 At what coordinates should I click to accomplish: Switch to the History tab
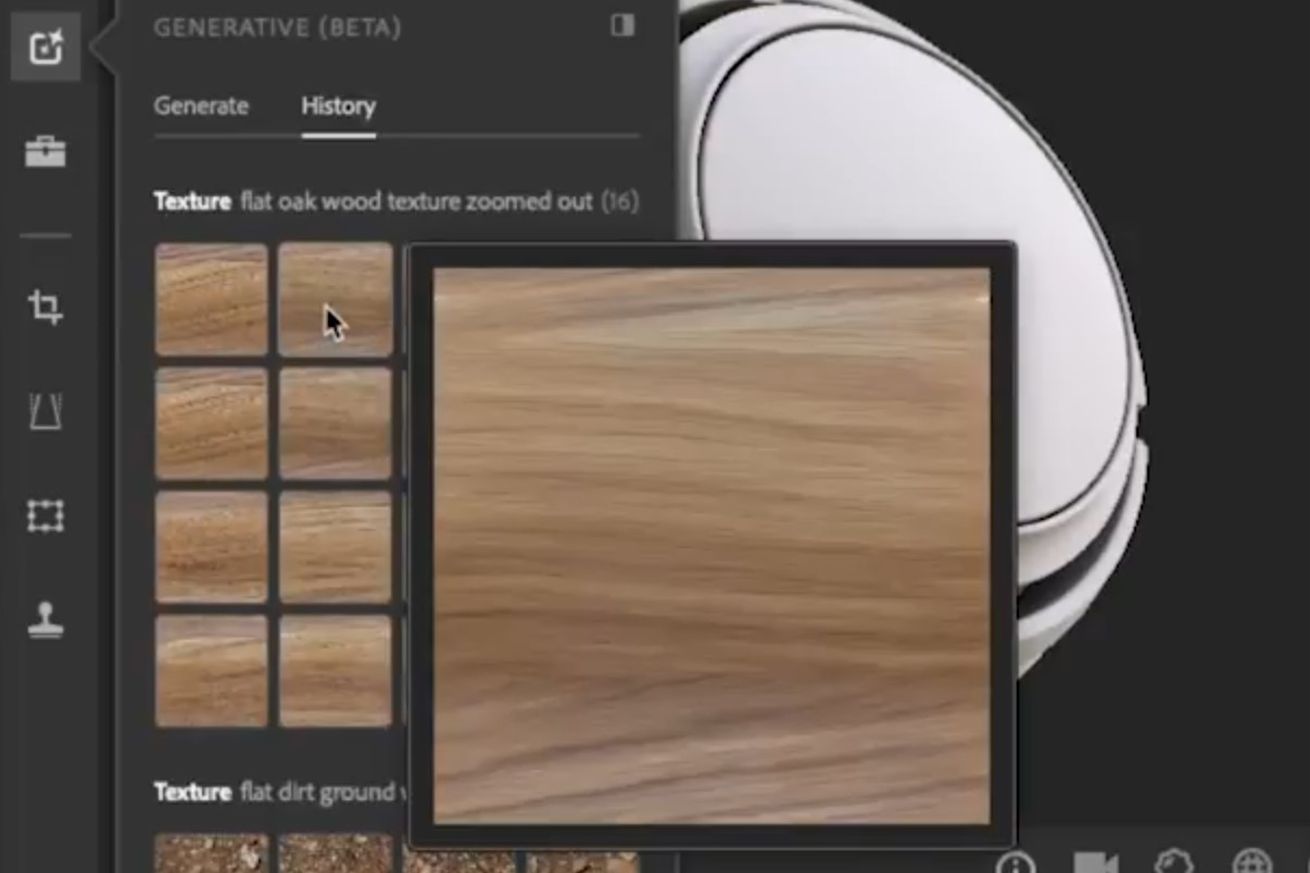338,106
